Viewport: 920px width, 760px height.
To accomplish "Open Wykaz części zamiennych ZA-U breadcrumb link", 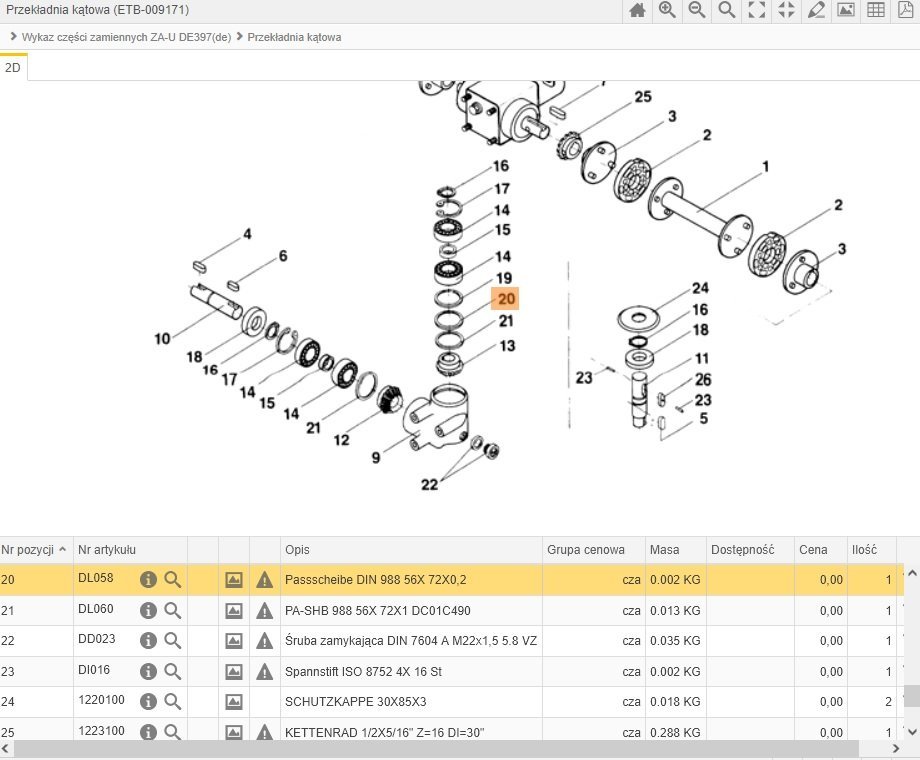I will point(126,37).
